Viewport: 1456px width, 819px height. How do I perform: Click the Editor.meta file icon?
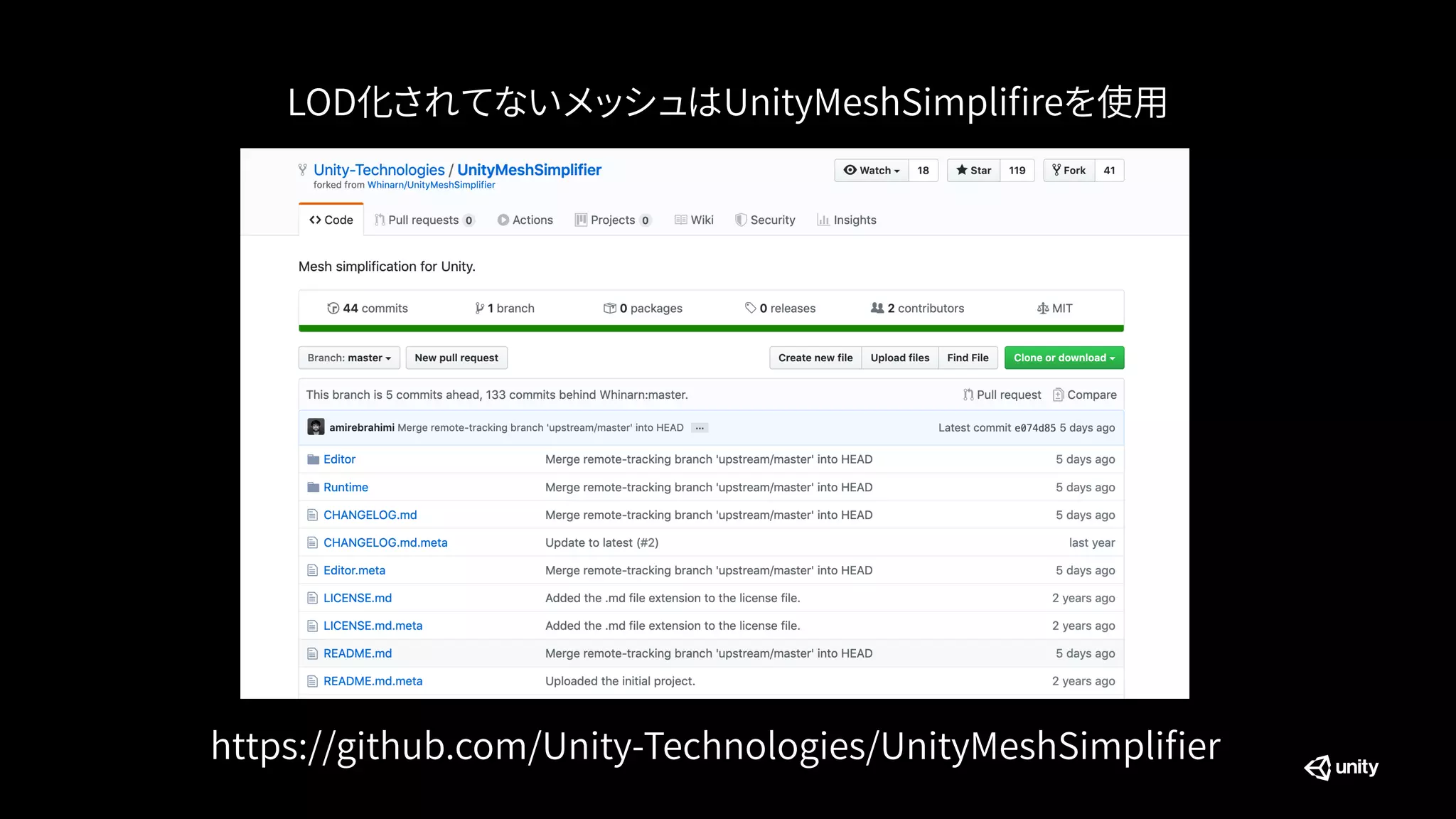(312, 570)
